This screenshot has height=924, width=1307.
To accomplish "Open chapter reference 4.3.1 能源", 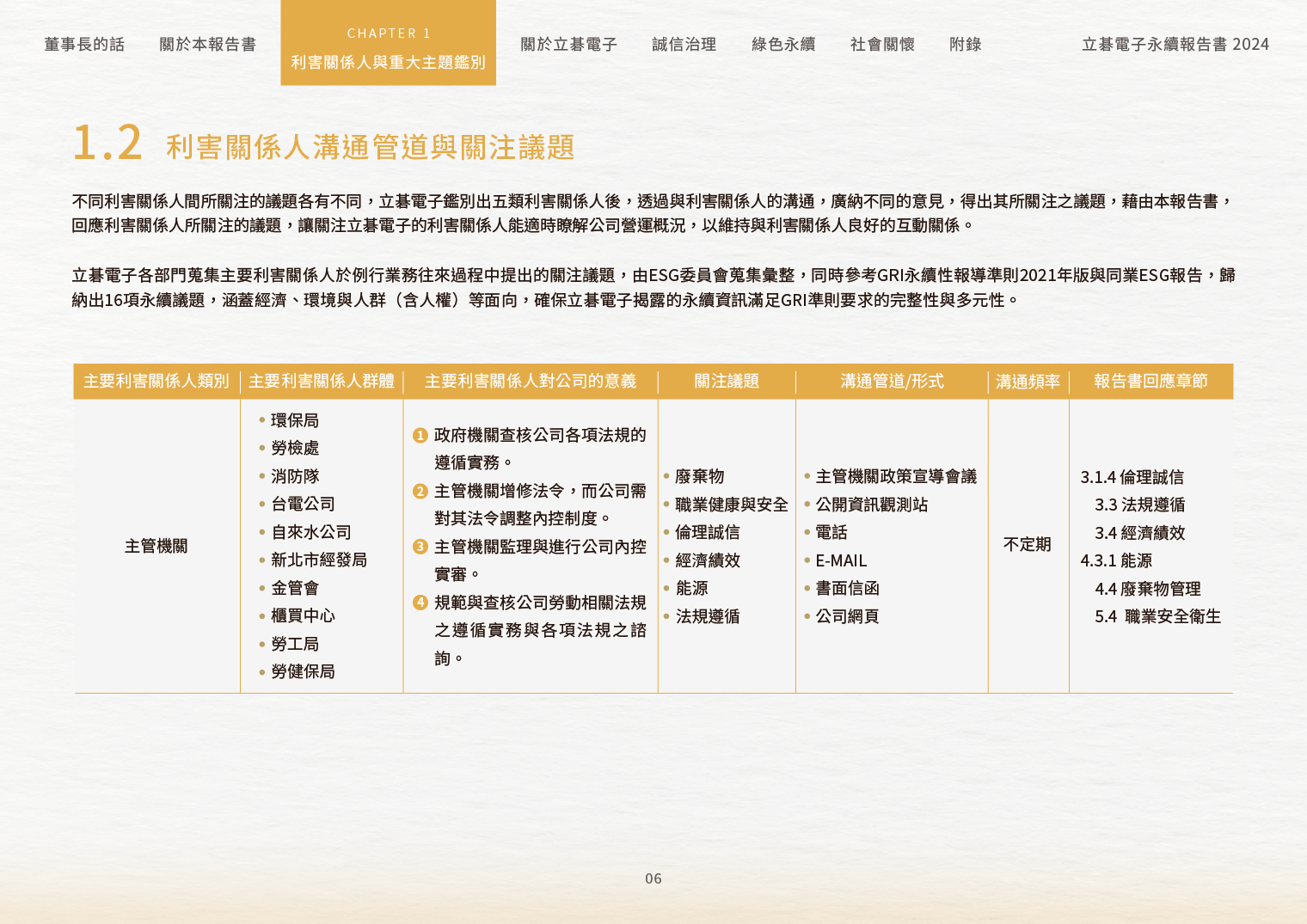I will (x=1116, y=560).
